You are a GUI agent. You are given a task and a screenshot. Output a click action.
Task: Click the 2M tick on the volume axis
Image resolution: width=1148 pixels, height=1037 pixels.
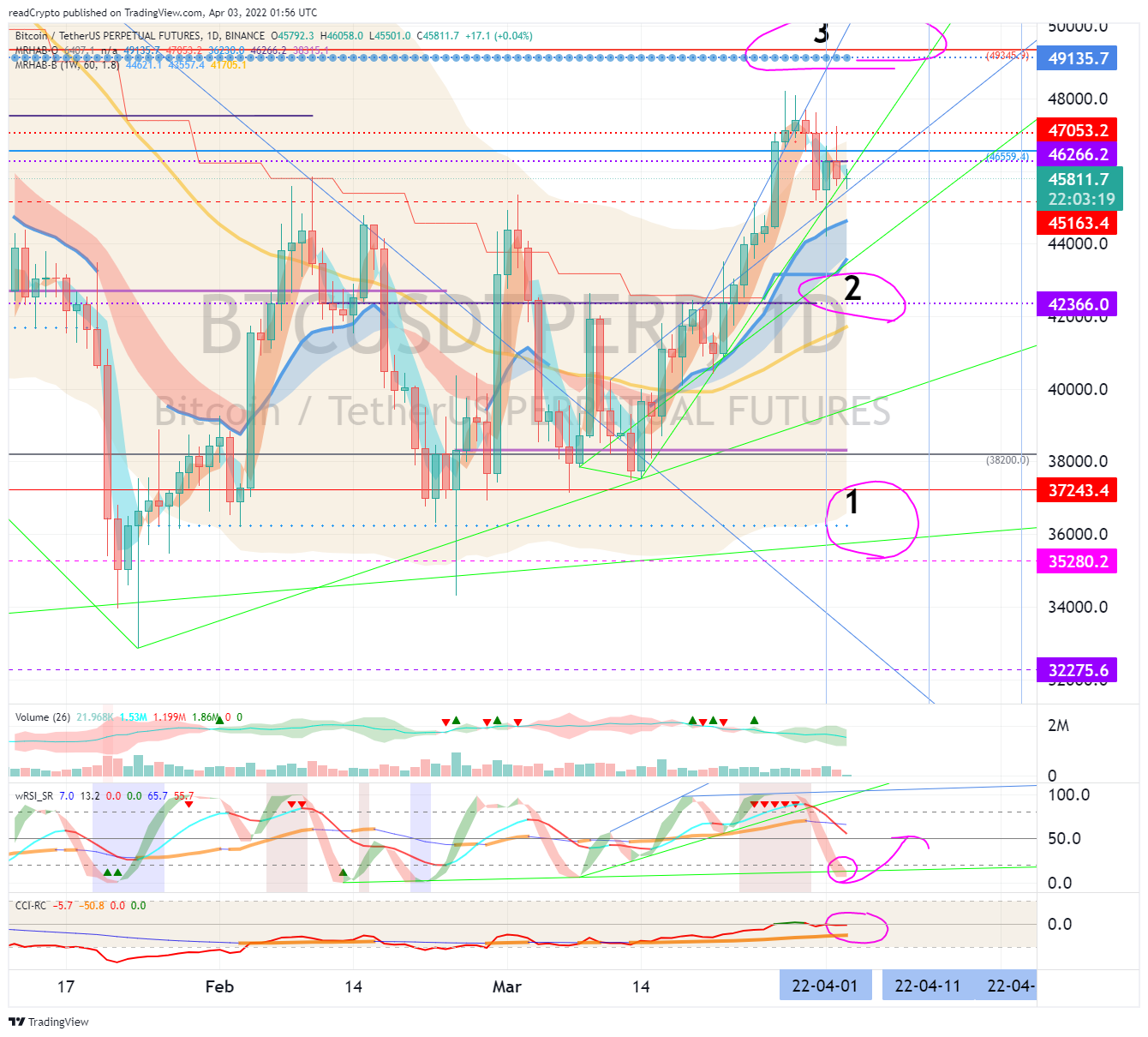[1058, 725]
